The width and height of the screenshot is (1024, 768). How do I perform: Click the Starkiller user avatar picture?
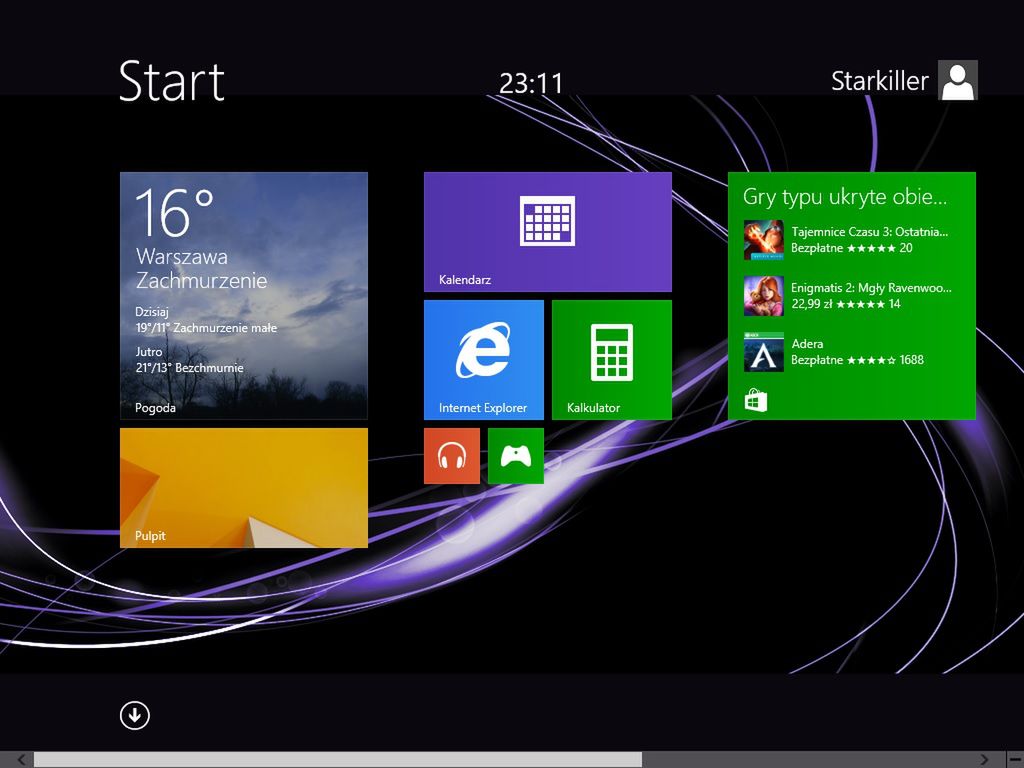(957, 80)
